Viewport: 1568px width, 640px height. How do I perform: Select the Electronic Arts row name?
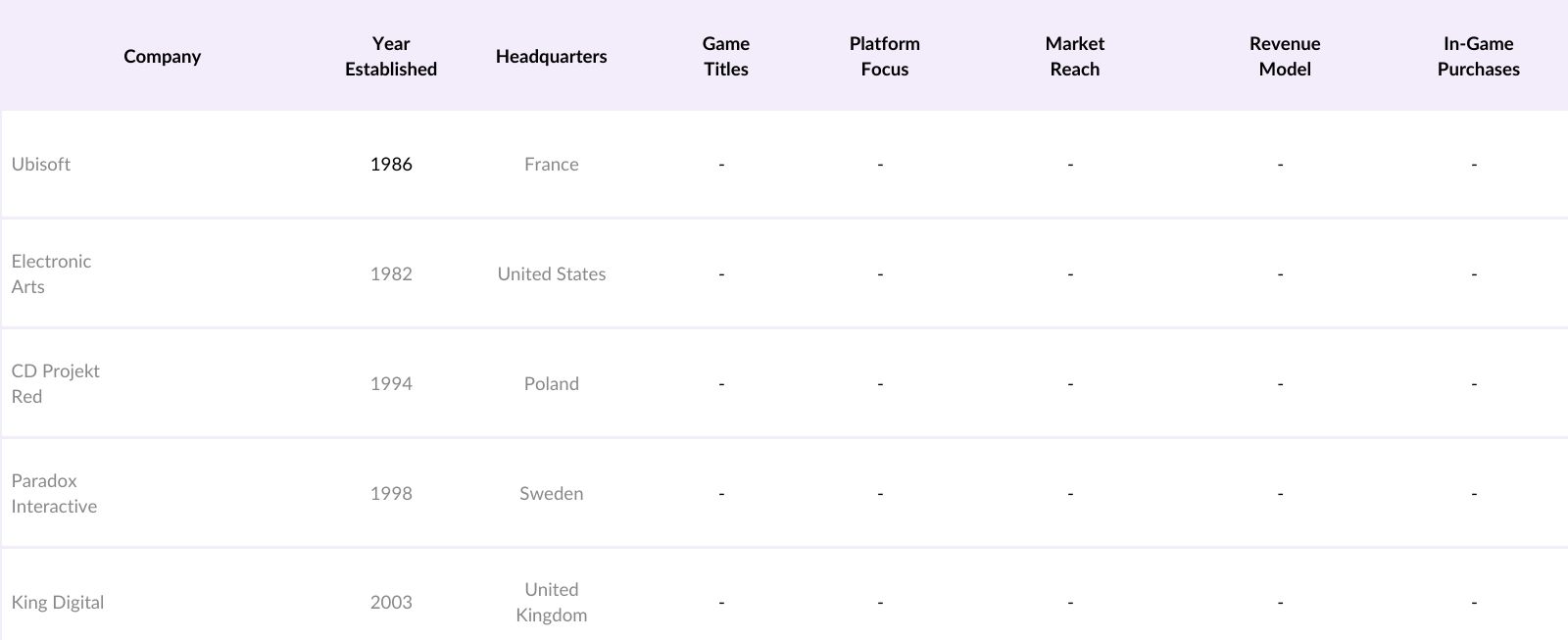[51, 273]
